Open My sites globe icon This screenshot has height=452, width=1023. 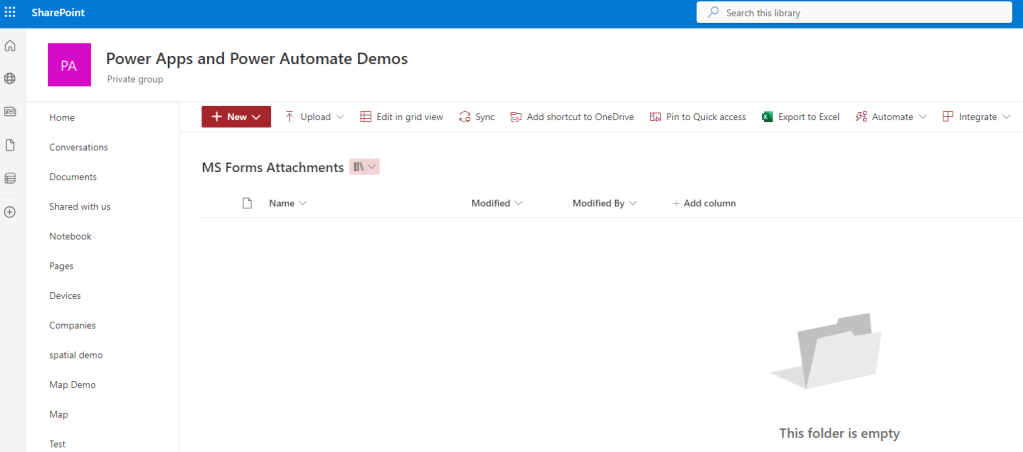click(10, 78)
